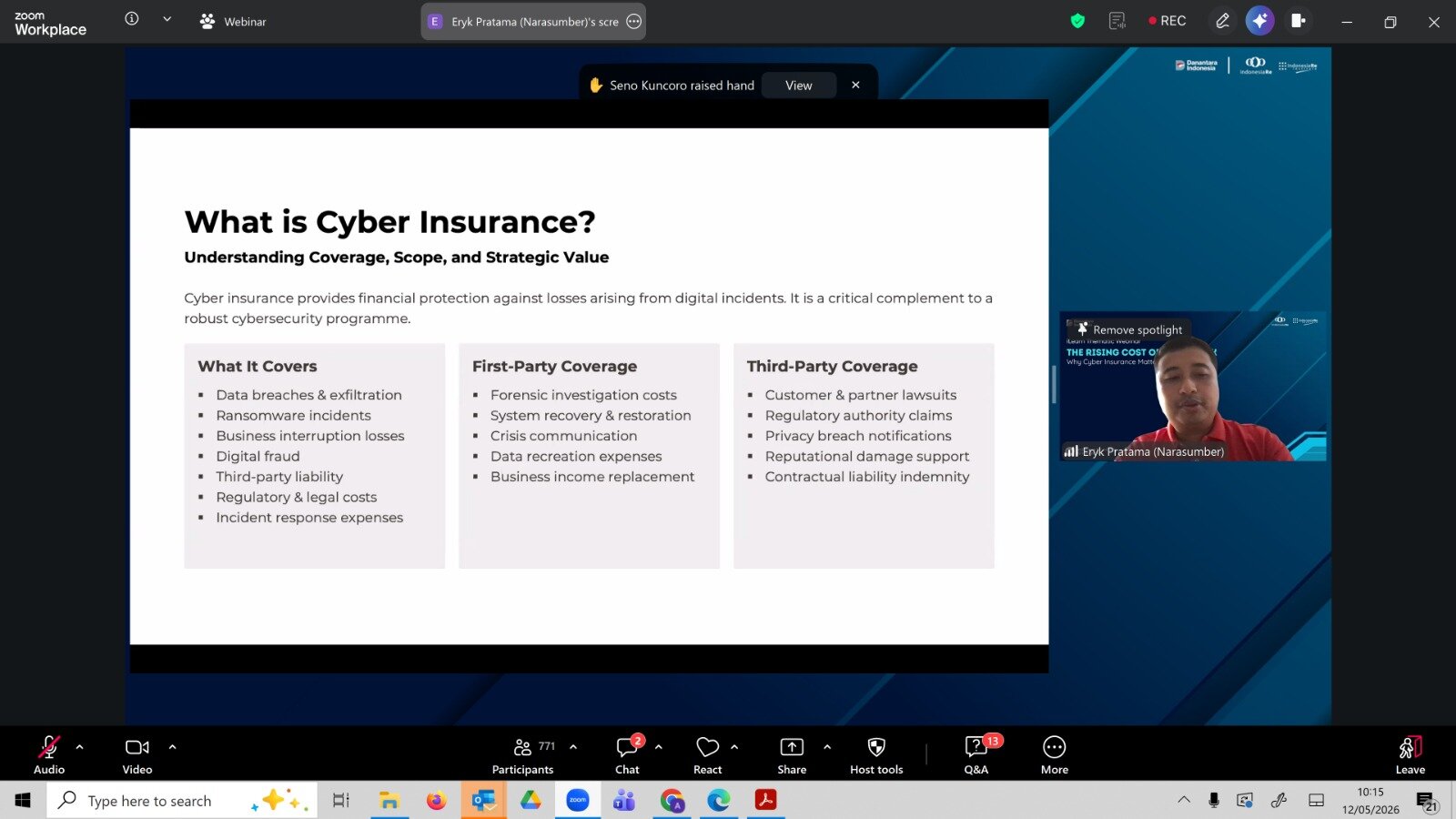Open Google Chrome from the taskbar

tap(672, 801)
